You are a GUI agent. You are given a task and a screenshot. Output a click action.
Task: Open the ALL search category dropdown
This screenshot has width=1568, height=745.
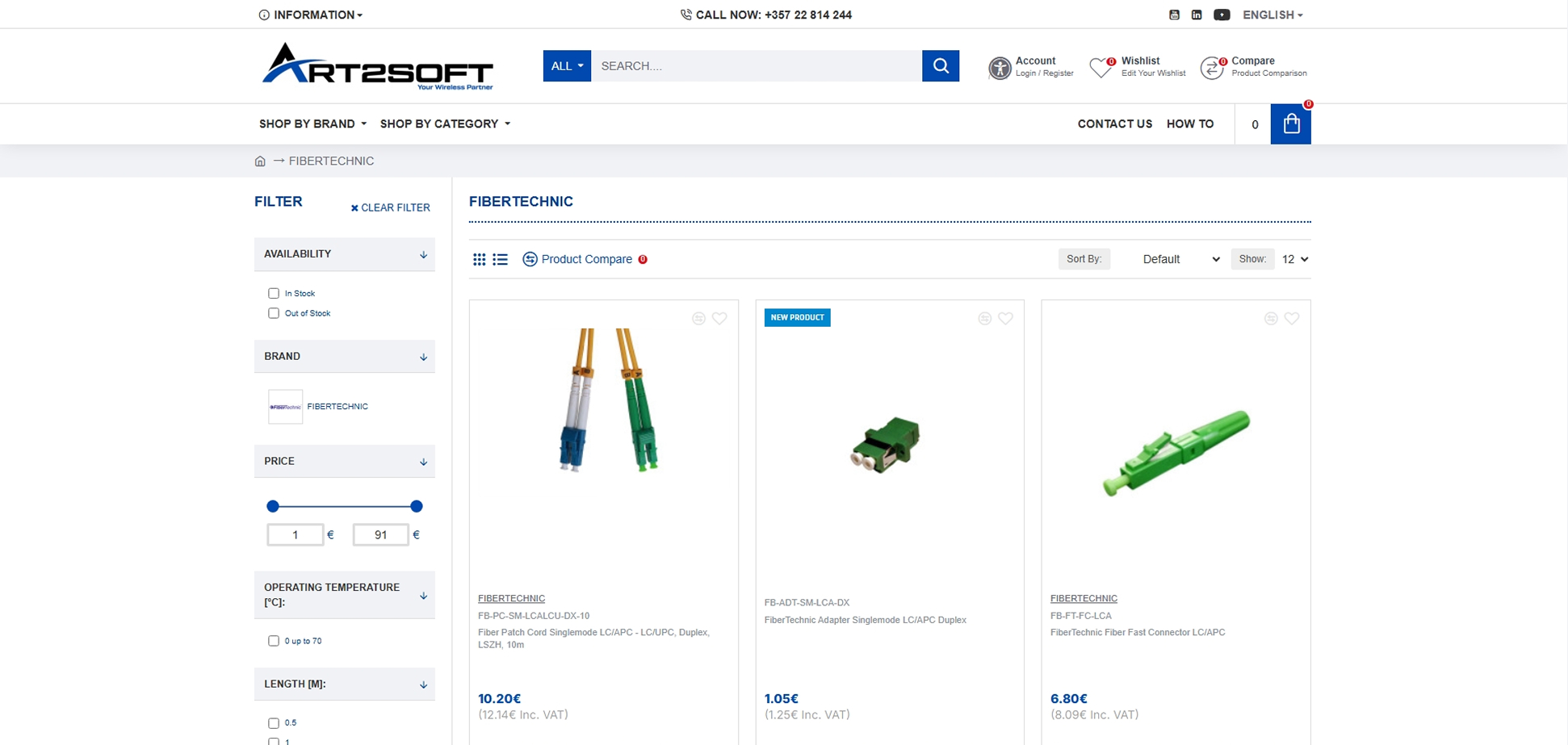pyautogui.click(x=567, y=66)
